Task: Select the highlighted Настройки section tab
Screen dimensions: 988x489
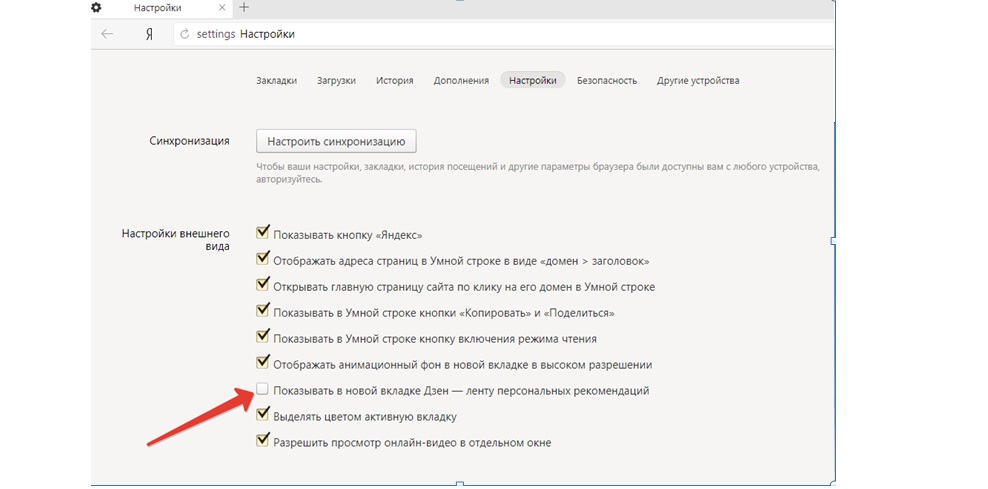Action: pos(533,80)
